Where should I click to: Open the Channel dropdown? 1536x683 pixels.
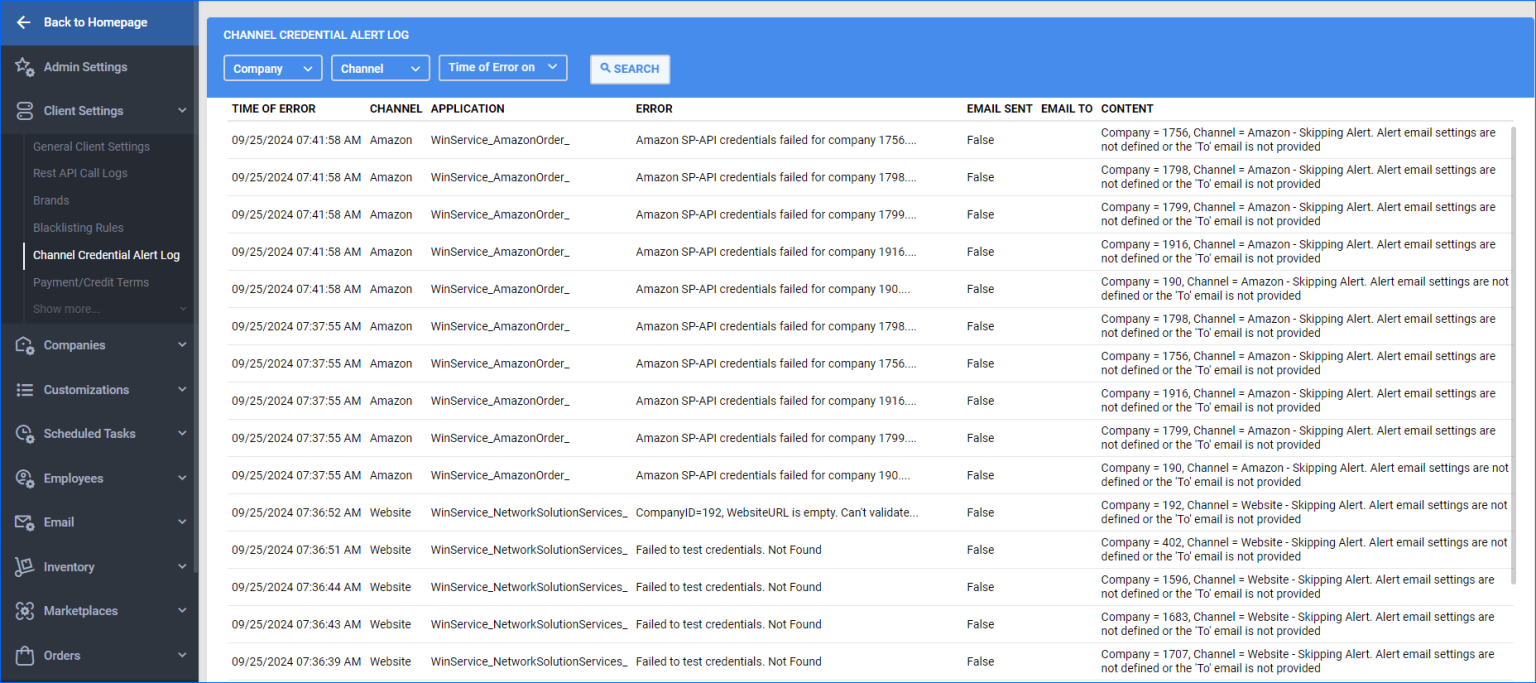380,68
